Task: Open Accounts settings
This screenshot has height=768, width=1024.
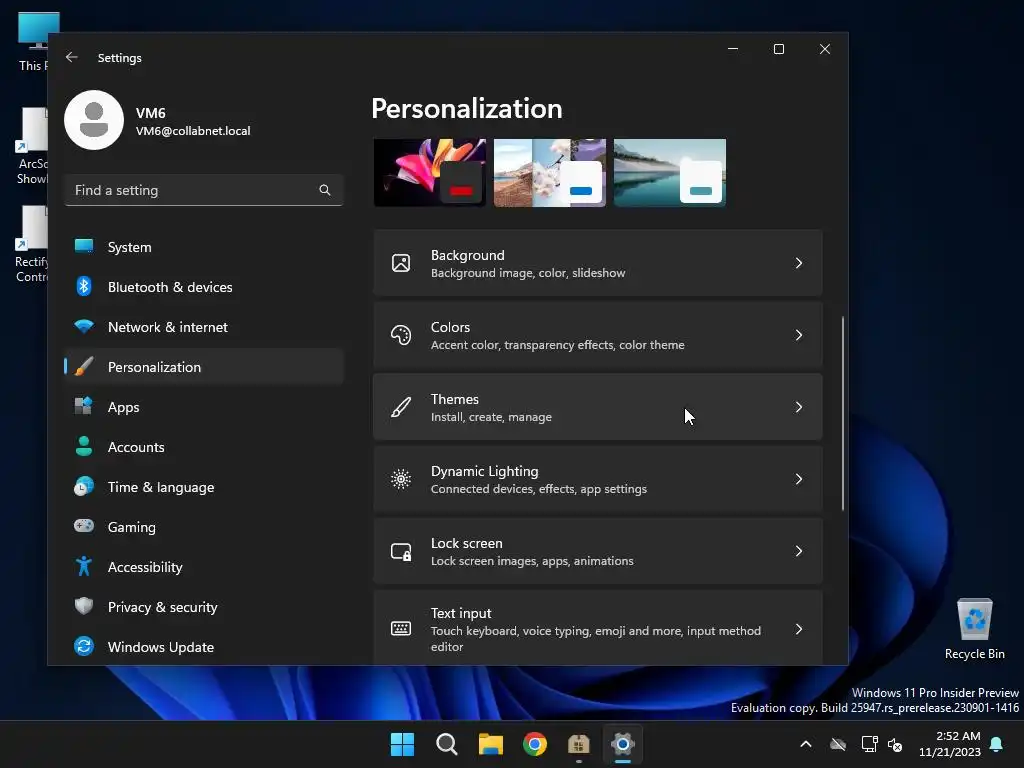Action: pyautogui.click(x=204, y=447)
